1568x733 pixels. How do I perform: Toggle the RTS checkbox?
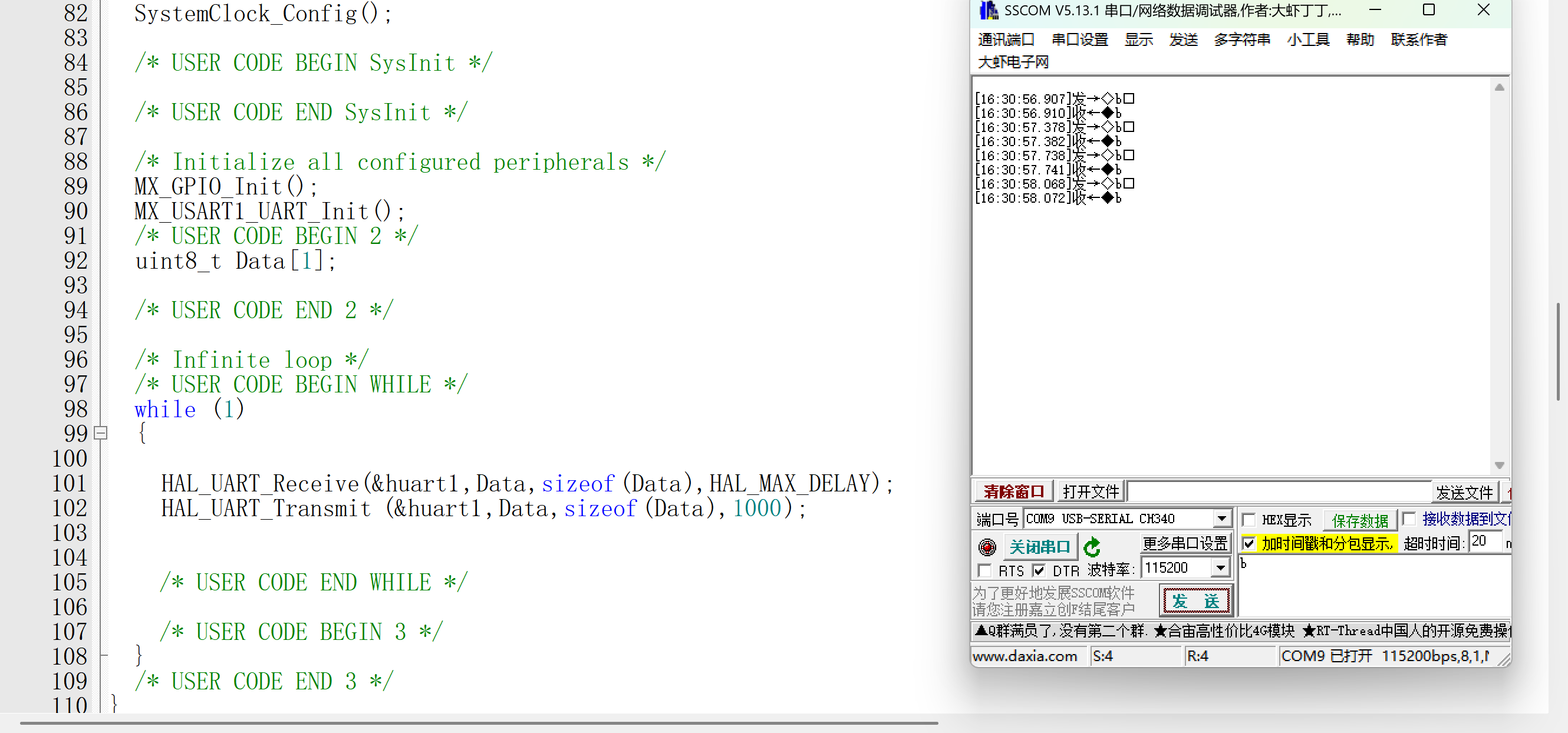click(x=984, y=570)
